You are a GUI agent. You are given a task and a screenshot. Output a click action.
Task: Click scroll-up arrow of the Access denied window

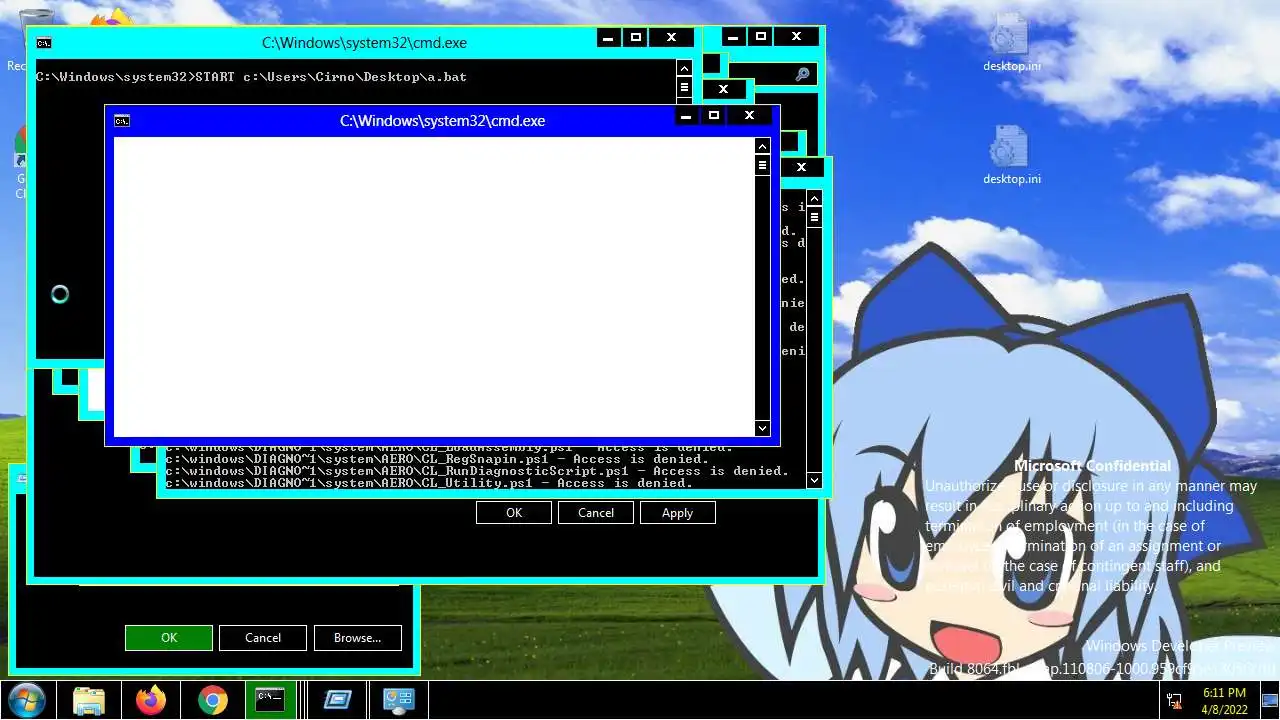[814, 198]
